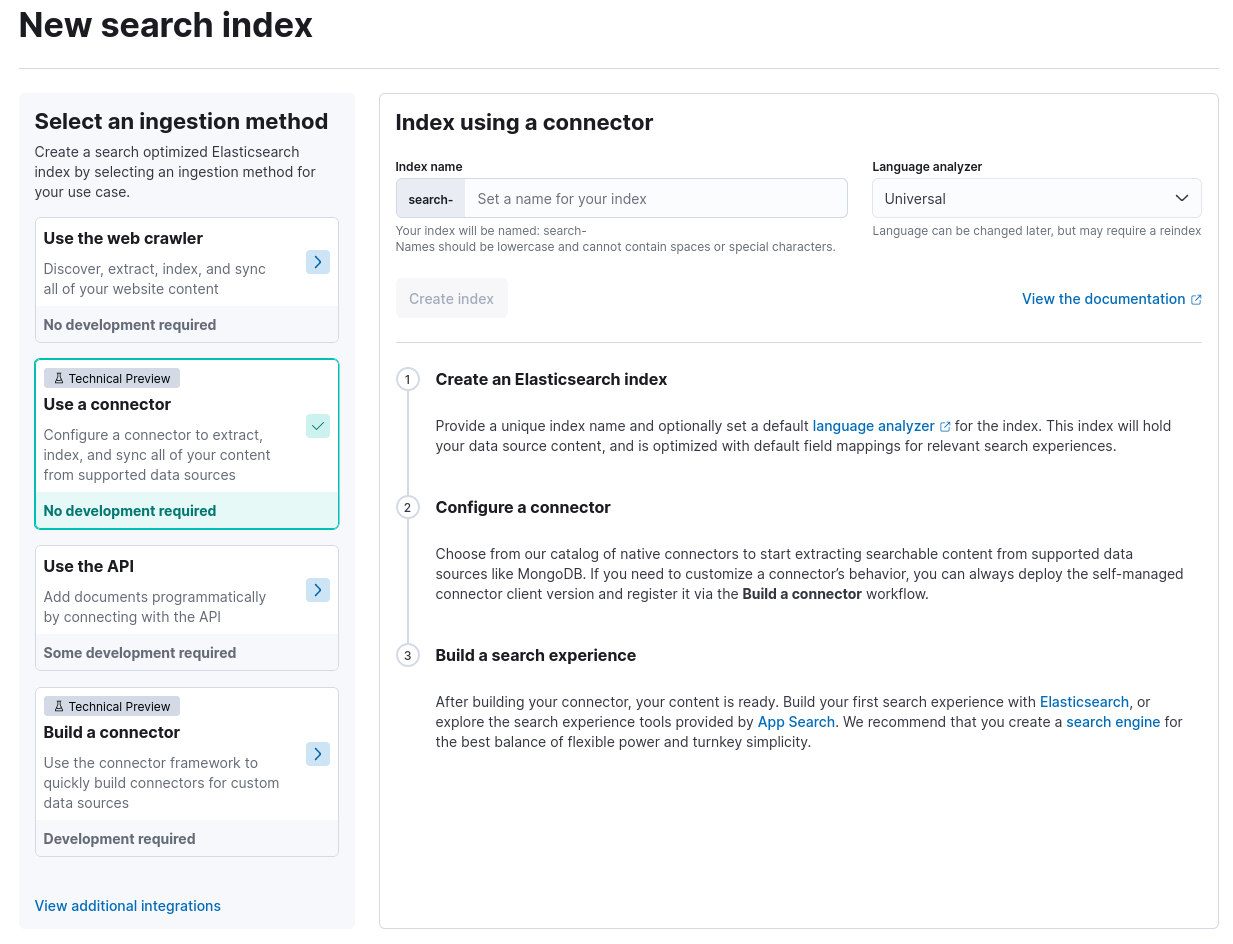The width and height of the screenshot is (1233, 944).
Task: Click the step 1 numbered circle indicator
Action: pyautogui.click(x=407, y=379)
